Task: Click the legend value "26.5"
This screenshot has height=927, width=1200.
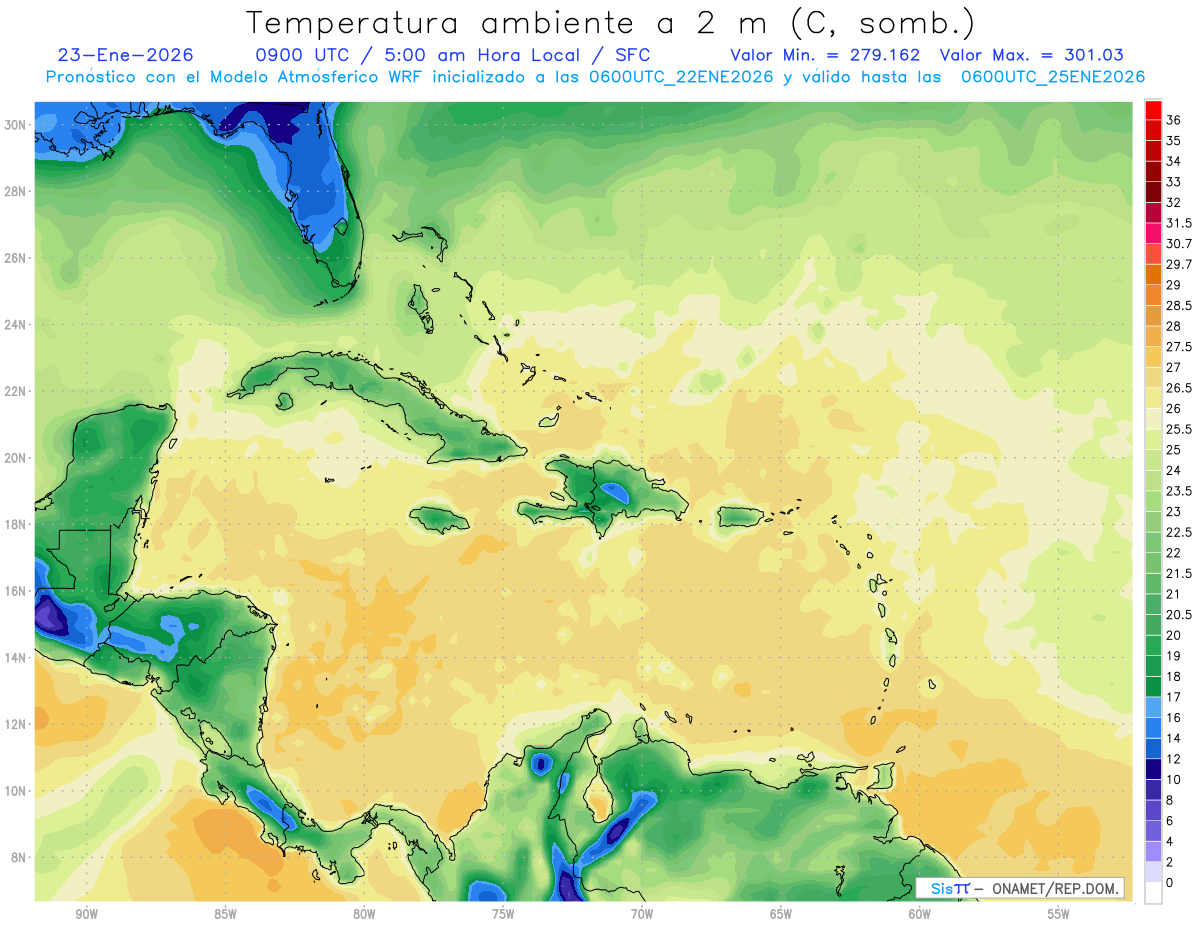Action: point(1179,388)
